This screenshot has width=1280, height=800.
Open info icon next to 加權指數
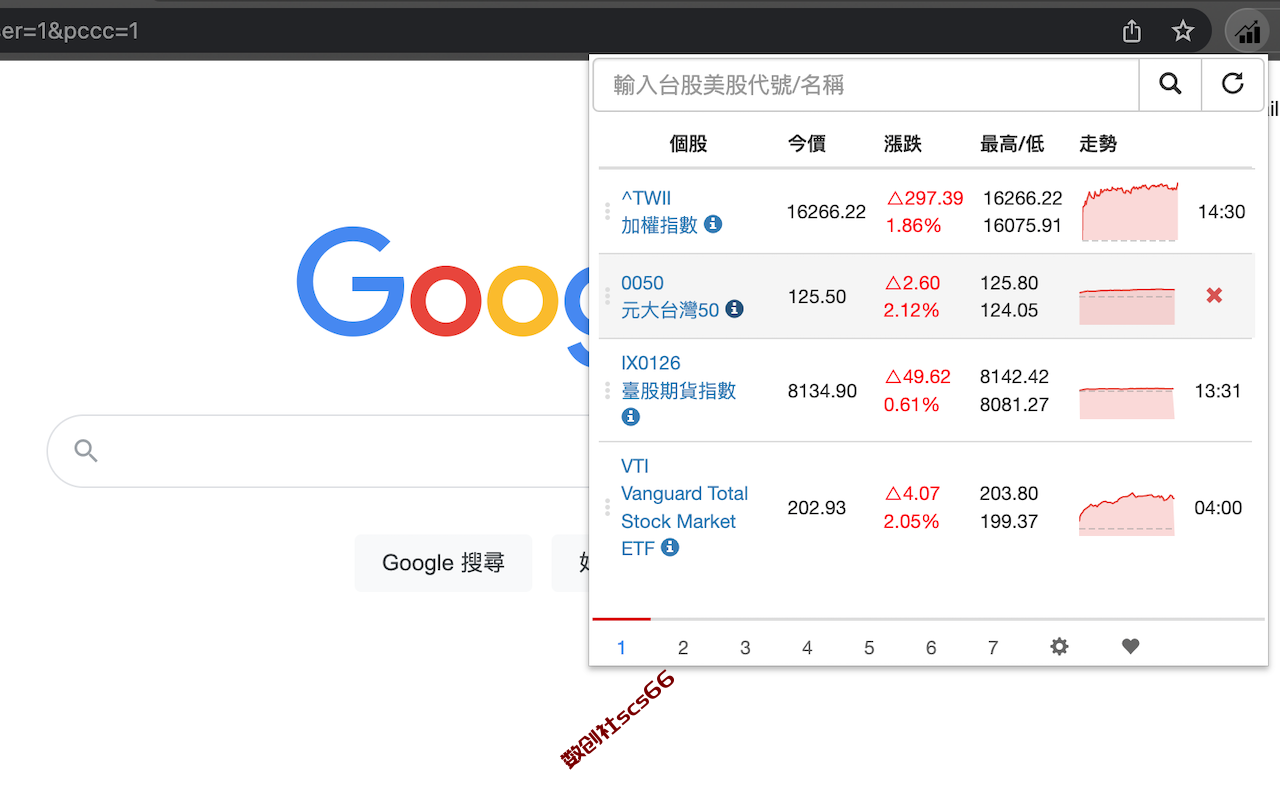[x=713, y=224]
